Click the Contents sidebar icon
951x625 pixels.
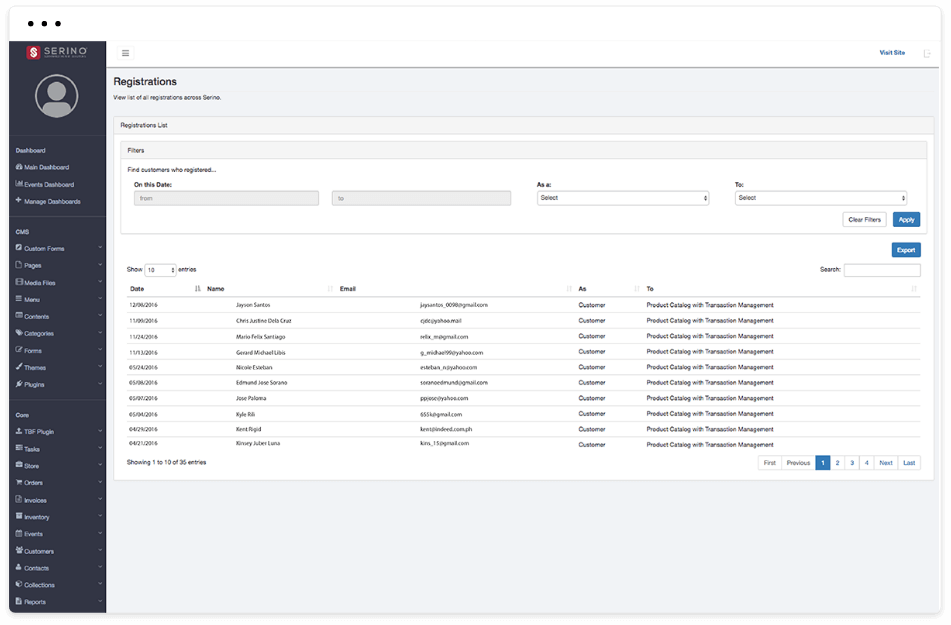tap(19, 316)
